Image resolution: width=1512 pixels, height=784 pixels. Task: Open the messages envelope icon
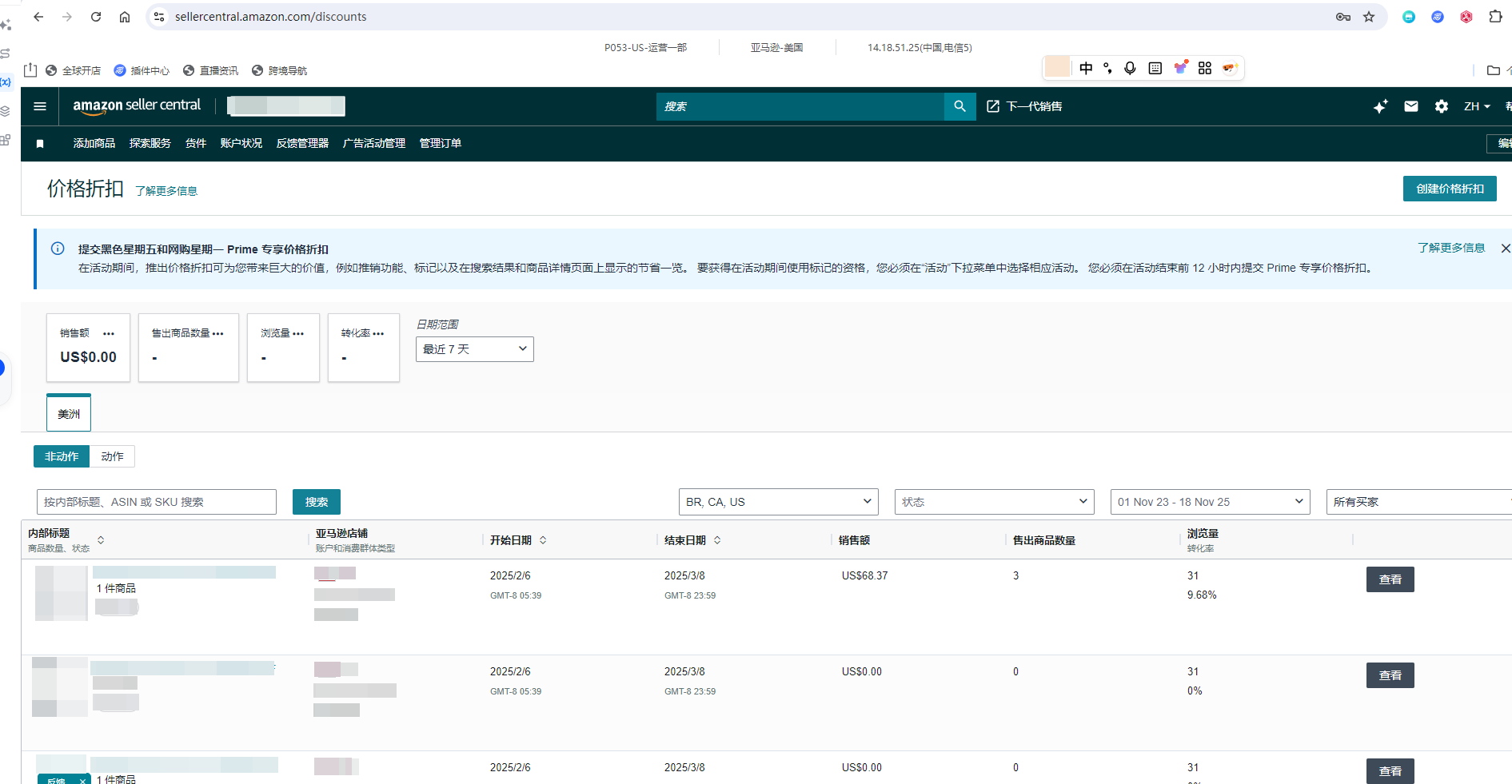point(1410,106)
